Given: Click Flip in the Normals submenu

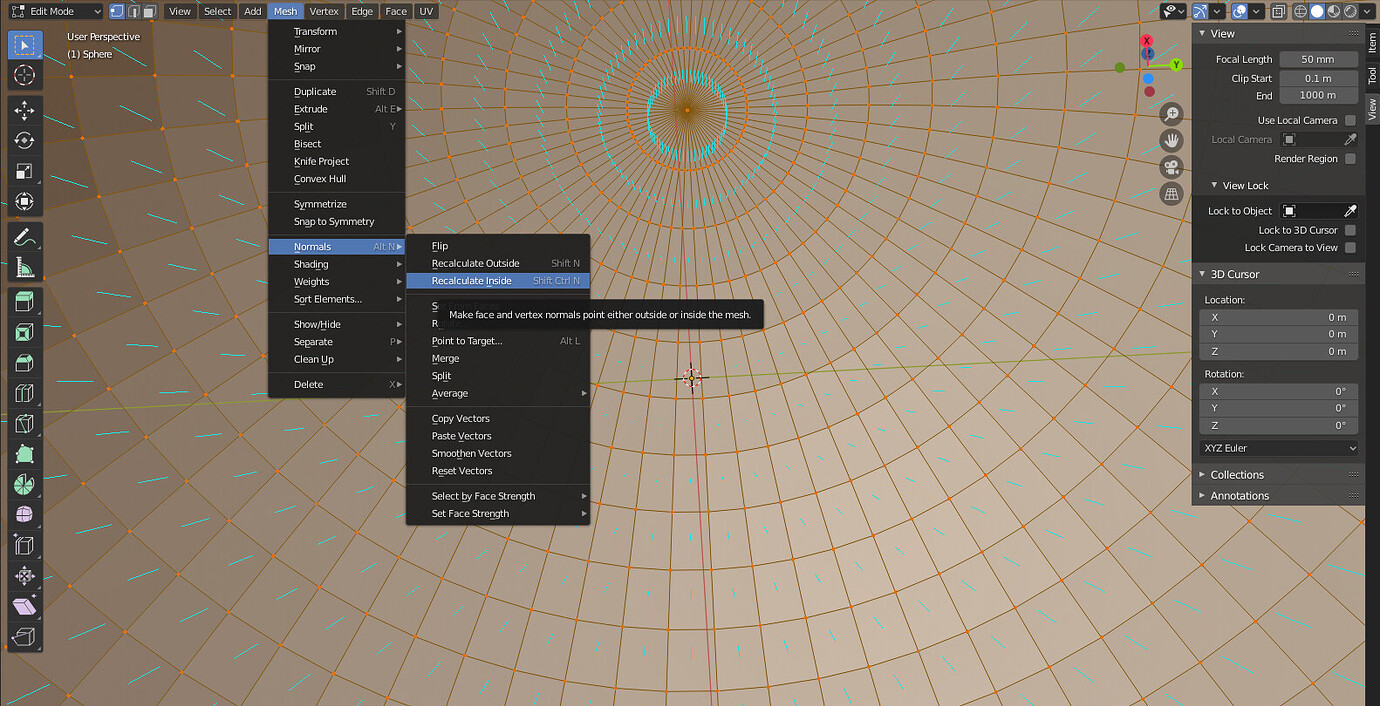Looking at the screenshot, I should point(439,246).
